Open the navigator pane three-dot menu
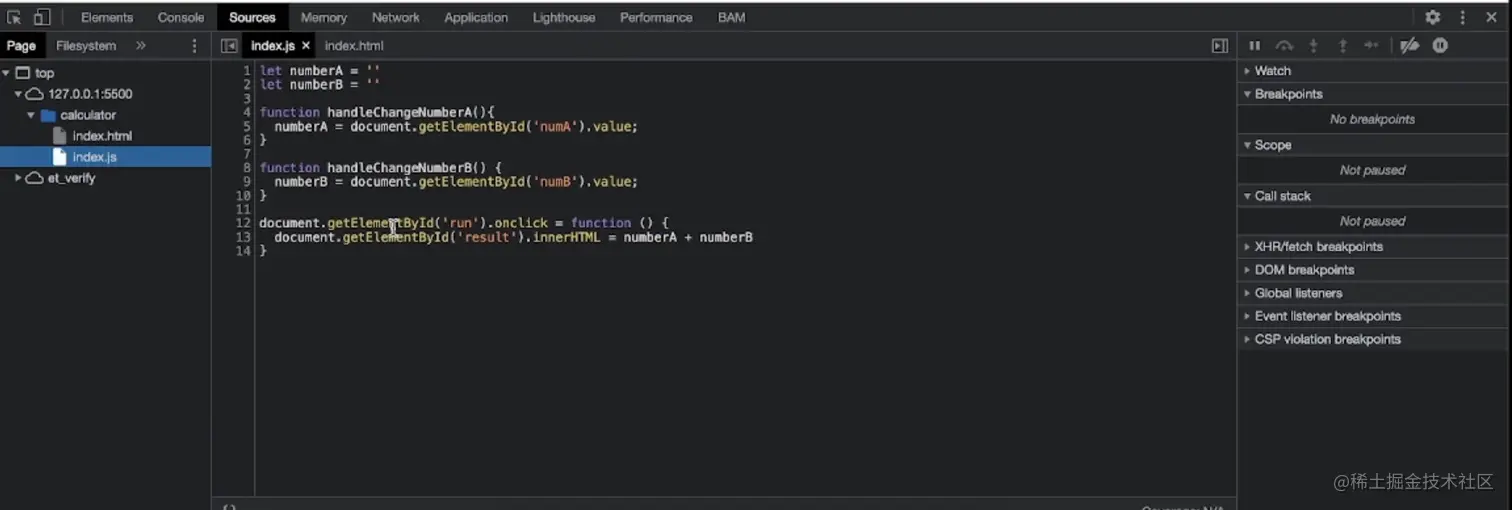Screen dimensions: 1512x510 194,46
